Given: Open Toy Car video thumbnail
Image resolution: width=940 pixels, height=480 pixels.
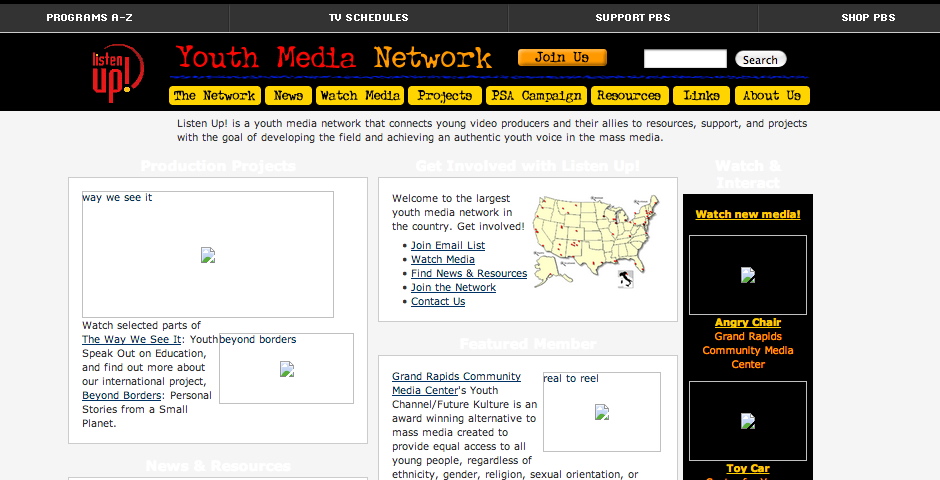Looking at the screenshot, I should (748, 421).
